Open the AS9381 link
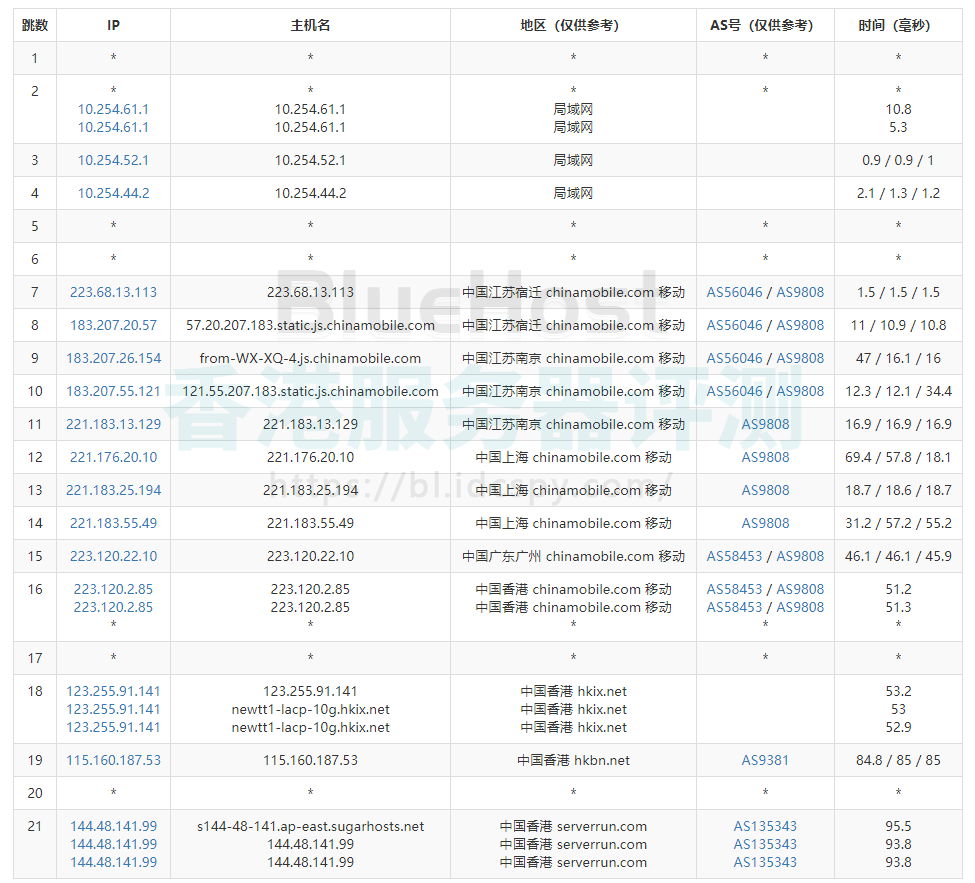Image resolution: width=975 pixels, height=883 pixels. [765, 760]
